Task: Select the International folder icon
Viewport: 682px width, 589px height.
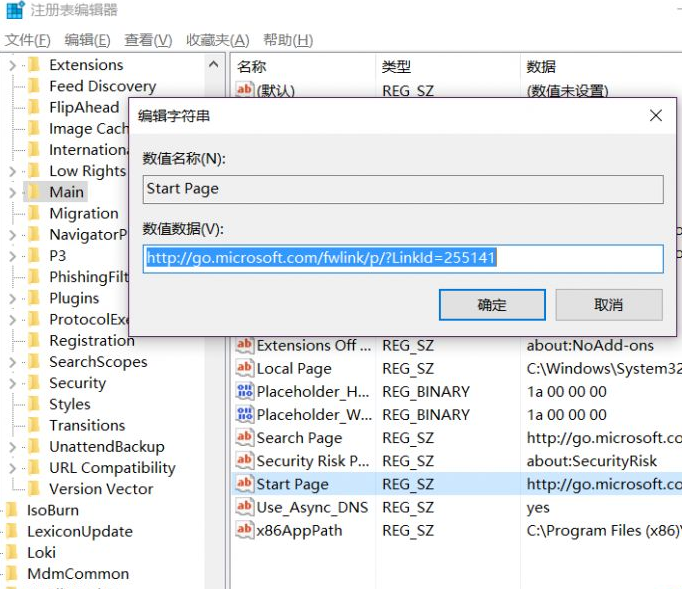Action: [34, 149]
